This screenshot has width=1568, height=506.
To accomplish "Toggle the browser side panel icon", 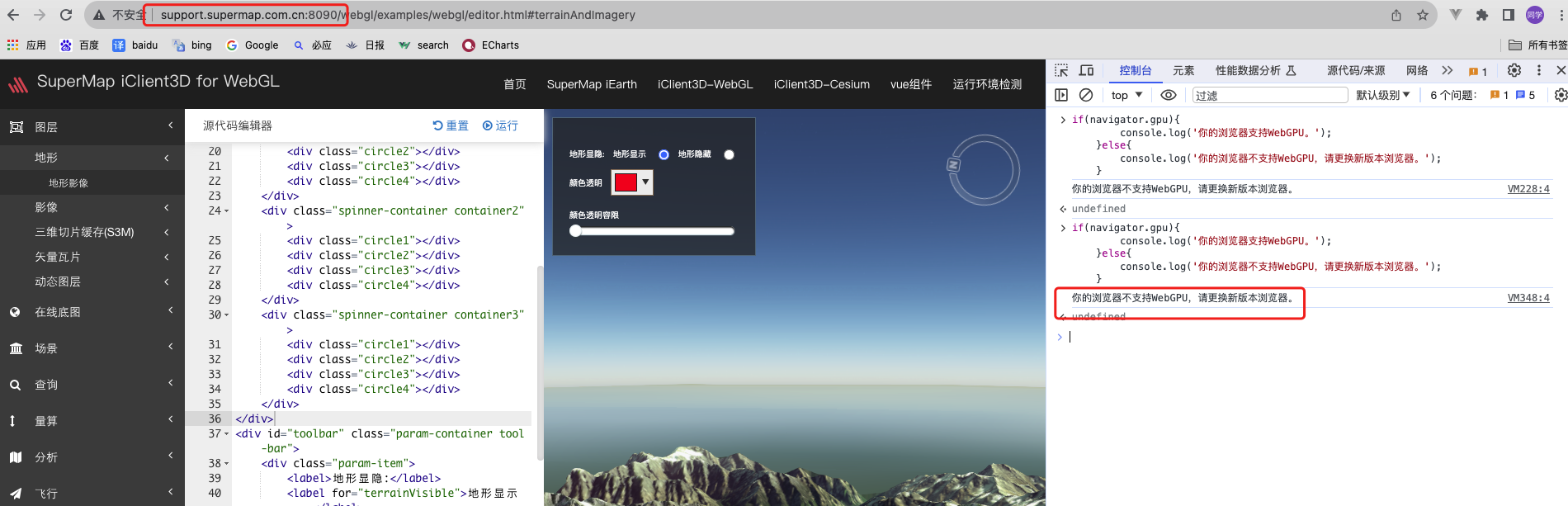I will (1509, 15).
